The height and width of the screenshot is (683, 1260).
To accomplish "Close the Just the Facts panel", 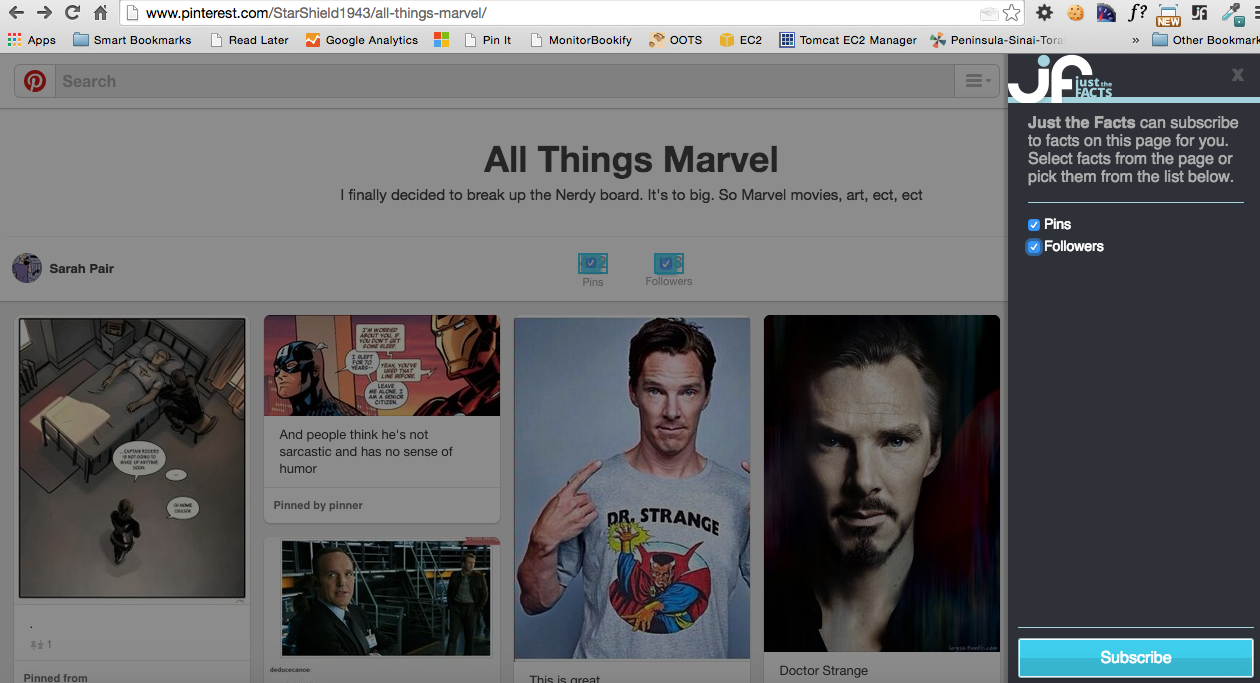I will point(1238,75).
